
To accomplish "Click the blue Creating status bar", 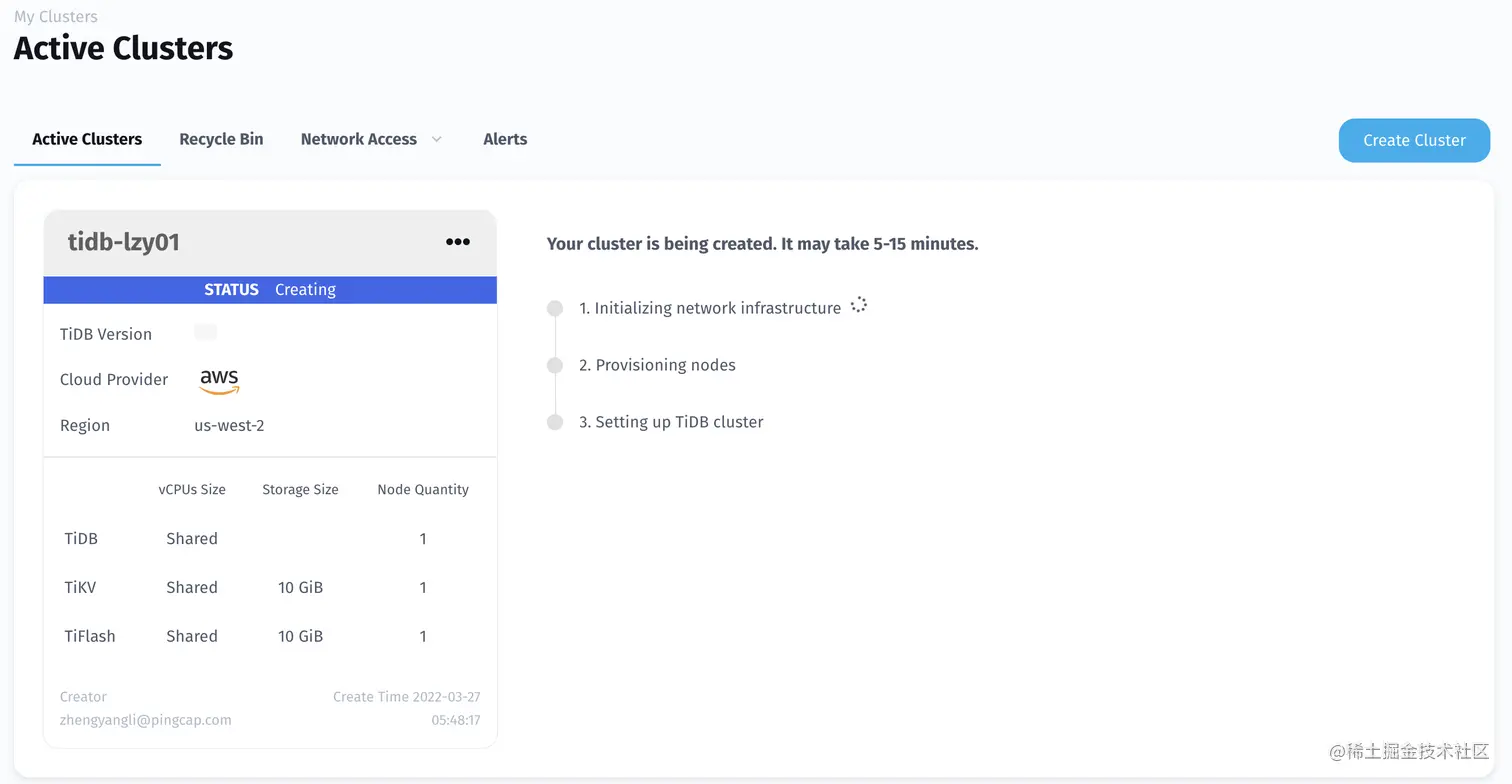I will (x=270, y=290).
